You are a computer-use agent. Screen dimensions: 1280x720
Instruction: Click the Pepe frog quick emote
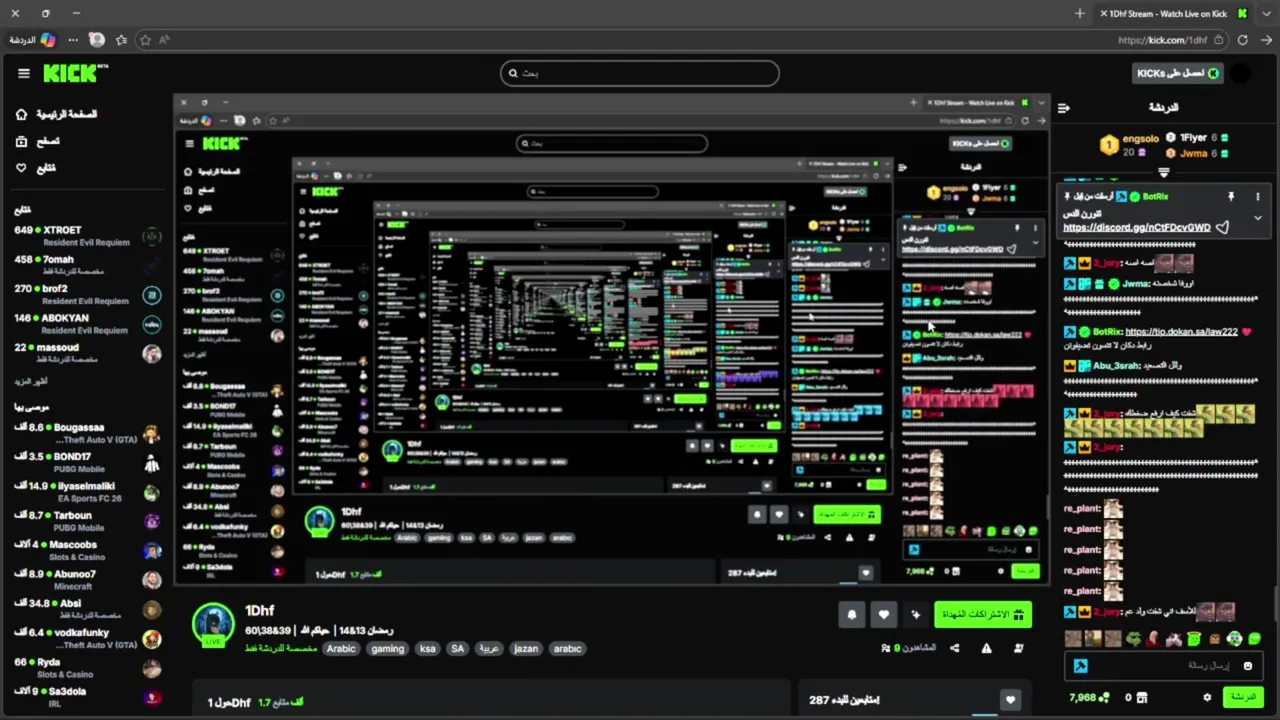pyautogui.click(x=1132, y=639)
